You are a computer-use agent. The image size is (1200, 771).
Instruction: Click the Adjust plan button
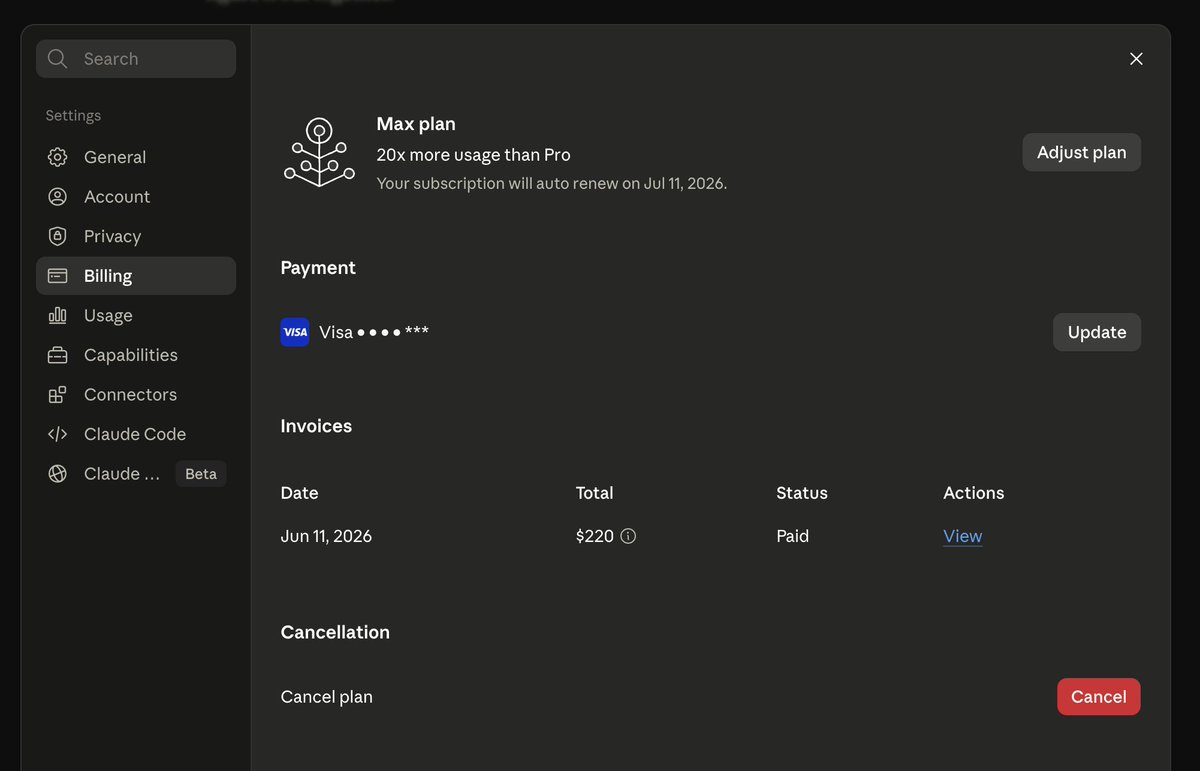tap(1081, 152)
